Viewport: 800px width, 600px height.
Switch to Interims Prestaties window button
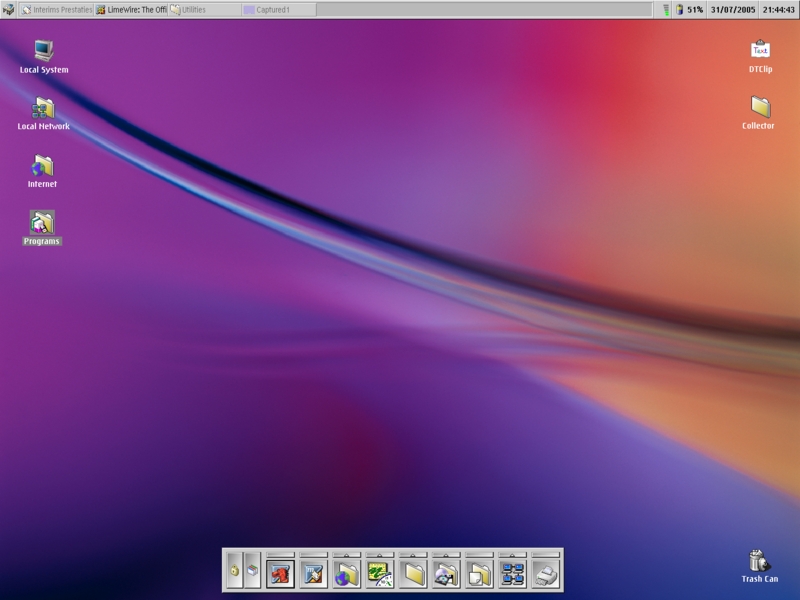56,9
